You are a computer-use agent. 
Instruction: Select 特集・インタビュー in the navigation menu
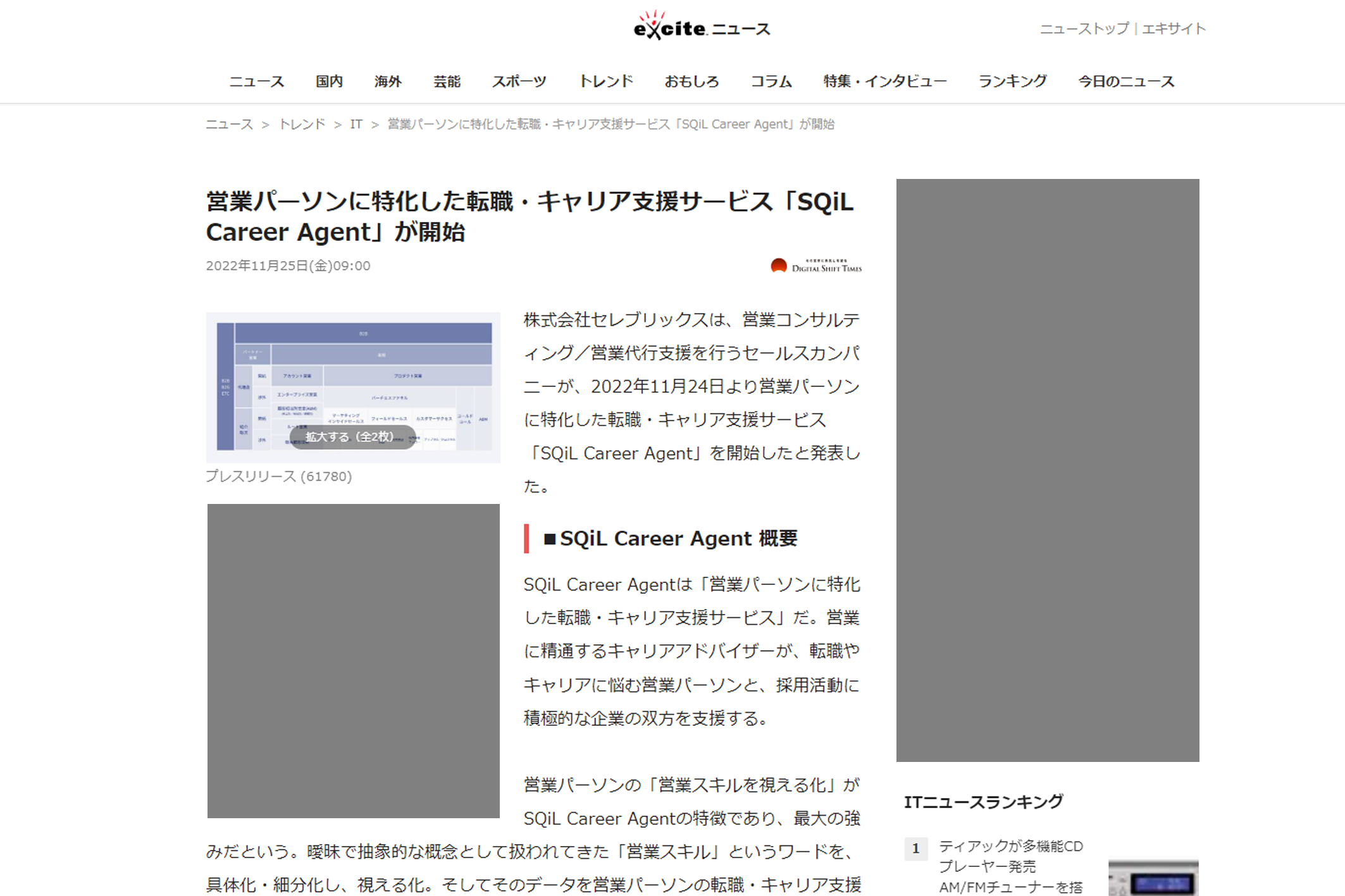[885, 82]
